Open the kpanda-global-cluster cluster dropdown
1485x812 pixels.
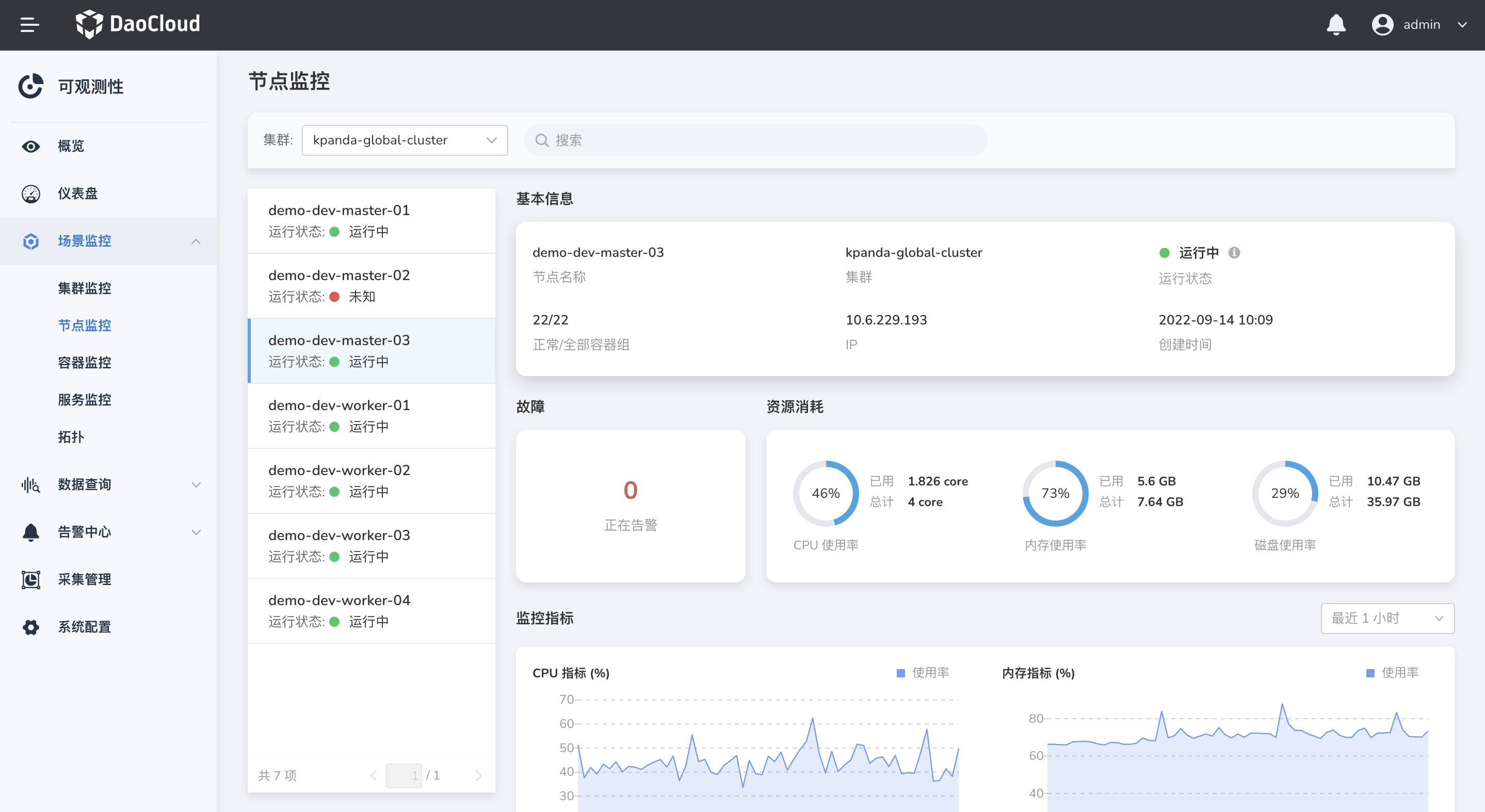point(405,140)
